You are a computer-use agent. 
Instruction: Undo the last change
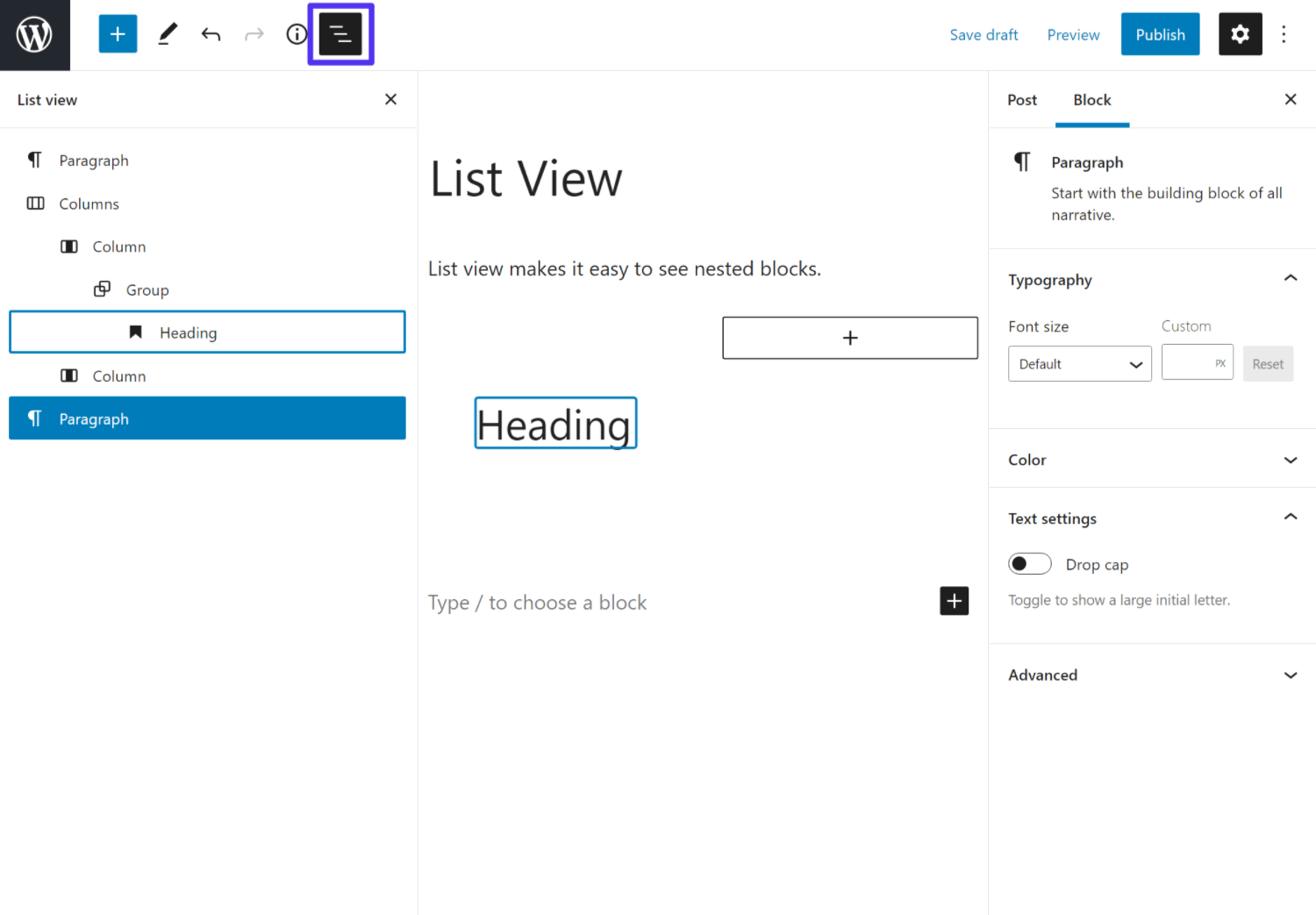[x=211, y=33]
